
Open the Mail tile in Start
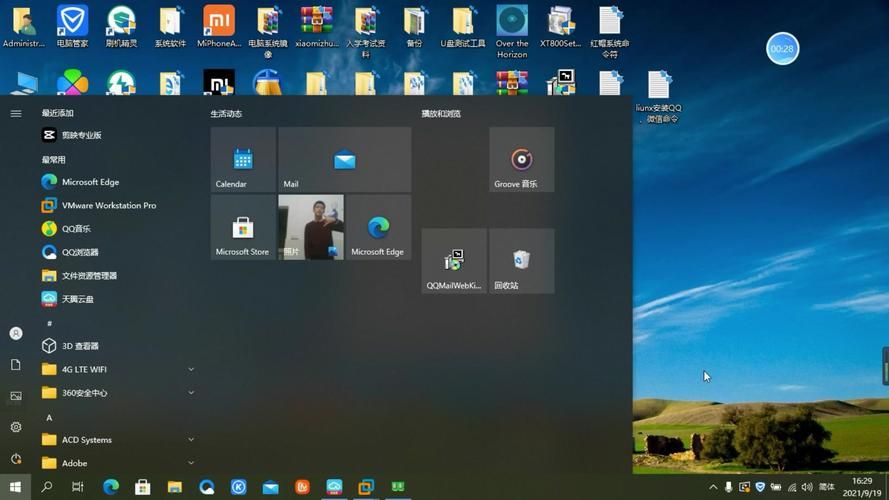coord(344,160)
